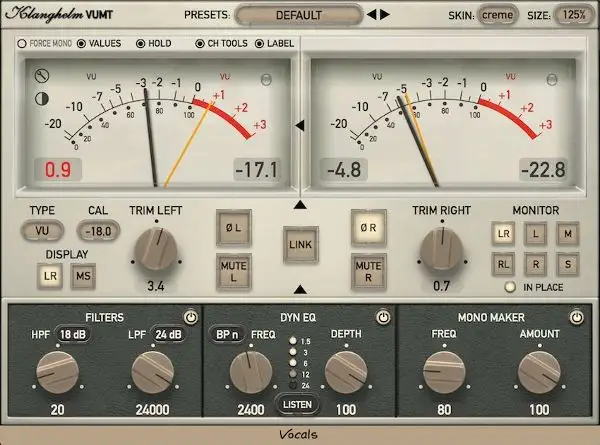Toggle the Dyn EQ power button
The width and height of the screenshot is (600, 445).
pyautogui.click(x=382, y=316)
